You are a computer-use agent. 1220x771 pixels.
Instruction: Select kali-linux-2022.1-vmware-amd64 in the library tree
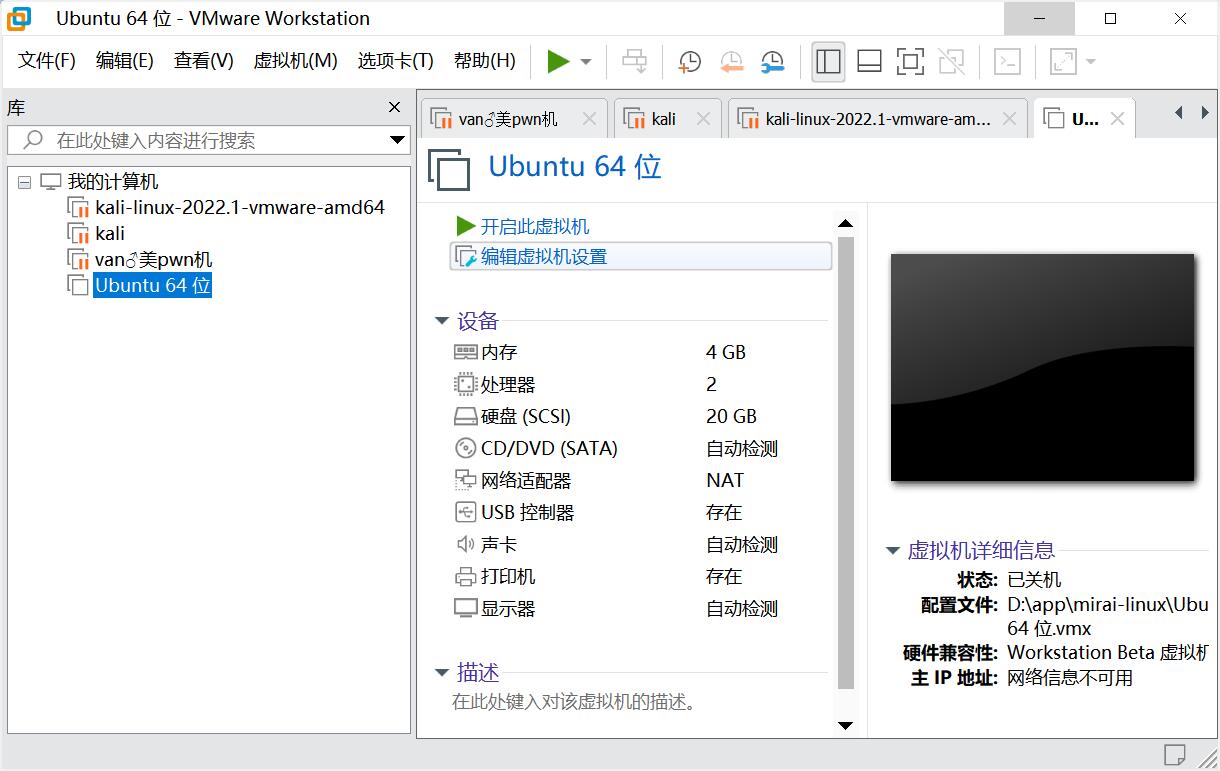click(240, 208)
